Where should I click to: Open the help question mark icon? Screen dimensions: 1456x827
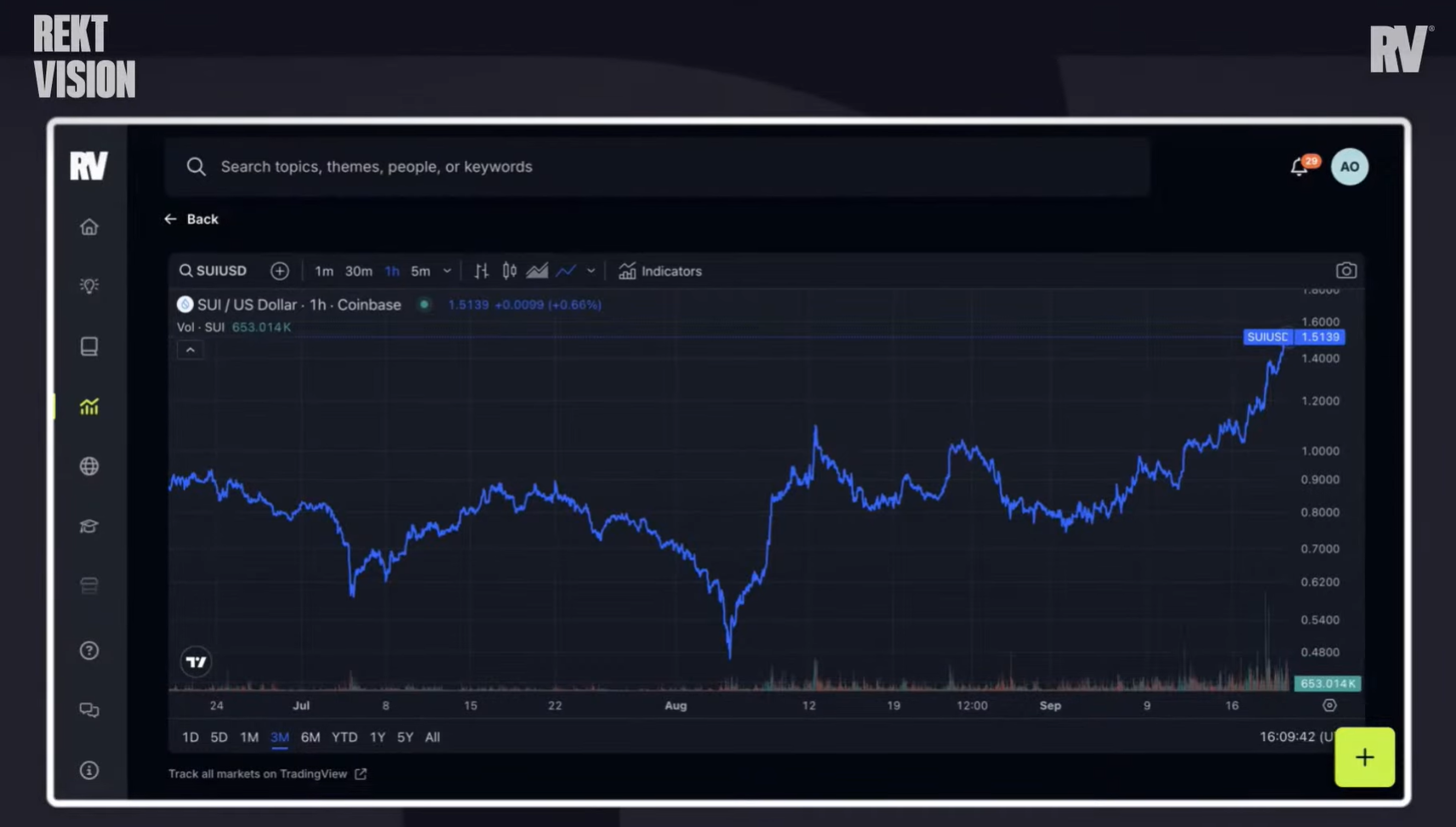(x=89, y=651)
